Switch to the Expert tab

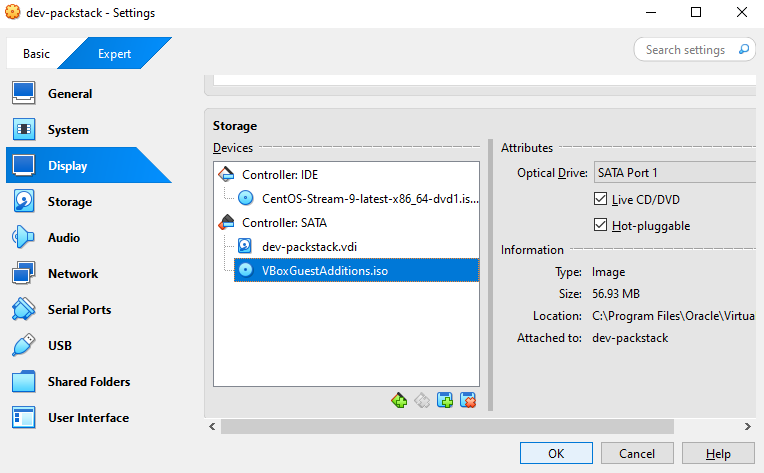(114, 54)
